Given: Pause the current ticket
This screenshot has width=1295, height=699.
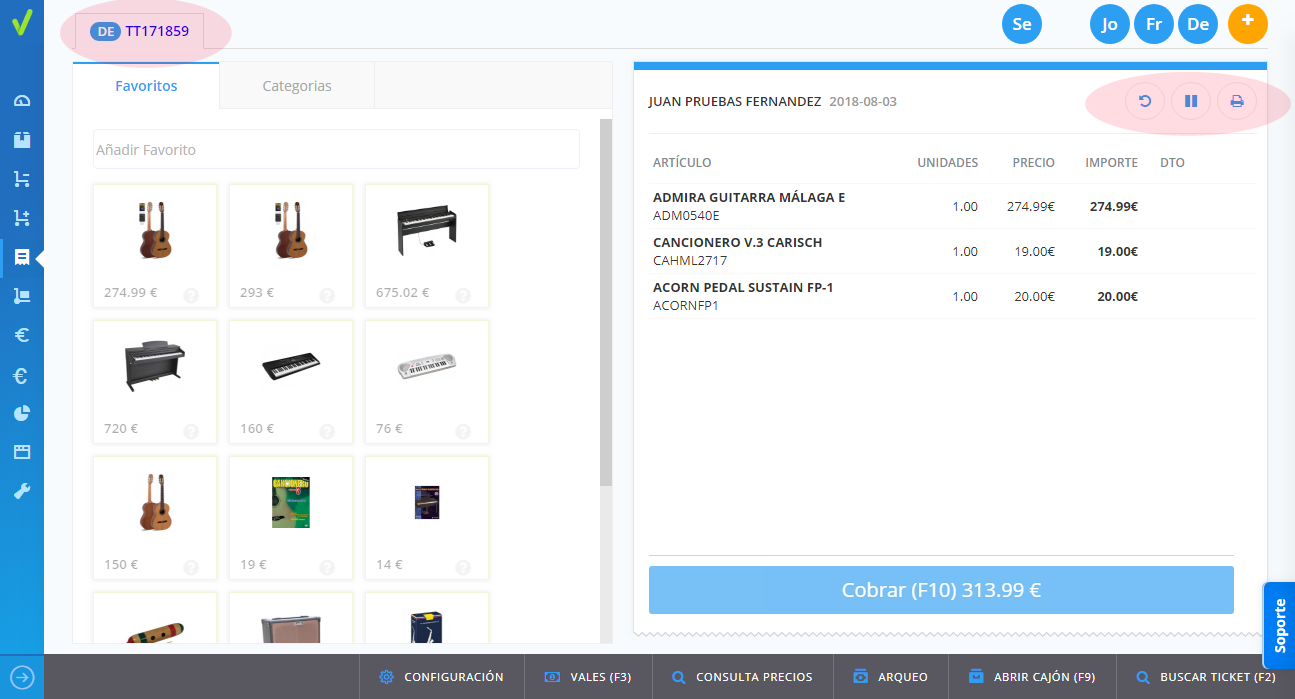Looking at the screenshot, I should [x=1190, y=101].
